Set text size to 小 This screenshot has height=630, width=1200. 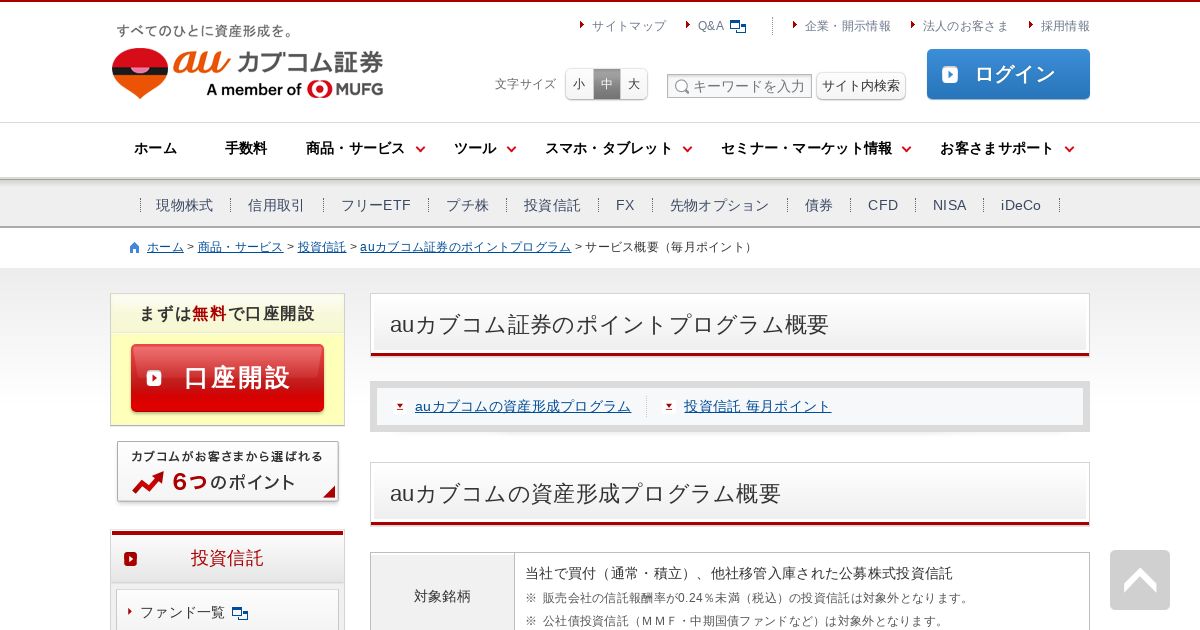[x=579, y=84]
